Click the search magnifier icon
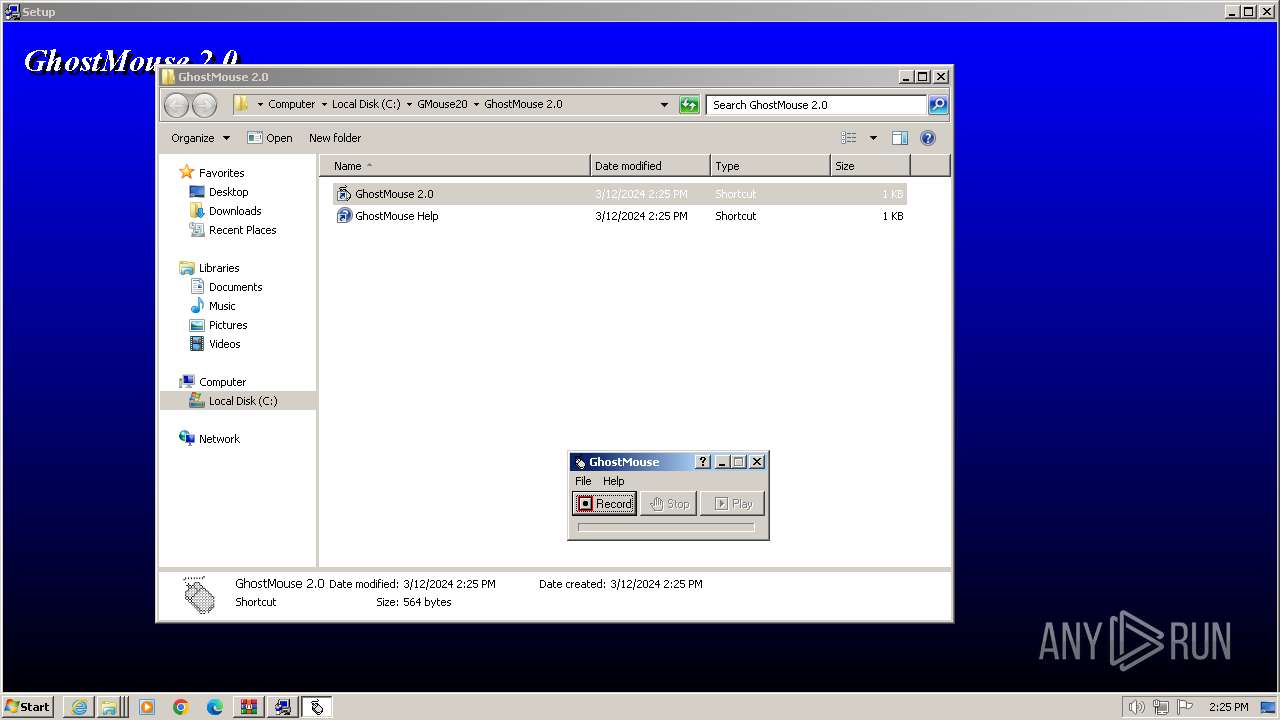 [938, 104]
